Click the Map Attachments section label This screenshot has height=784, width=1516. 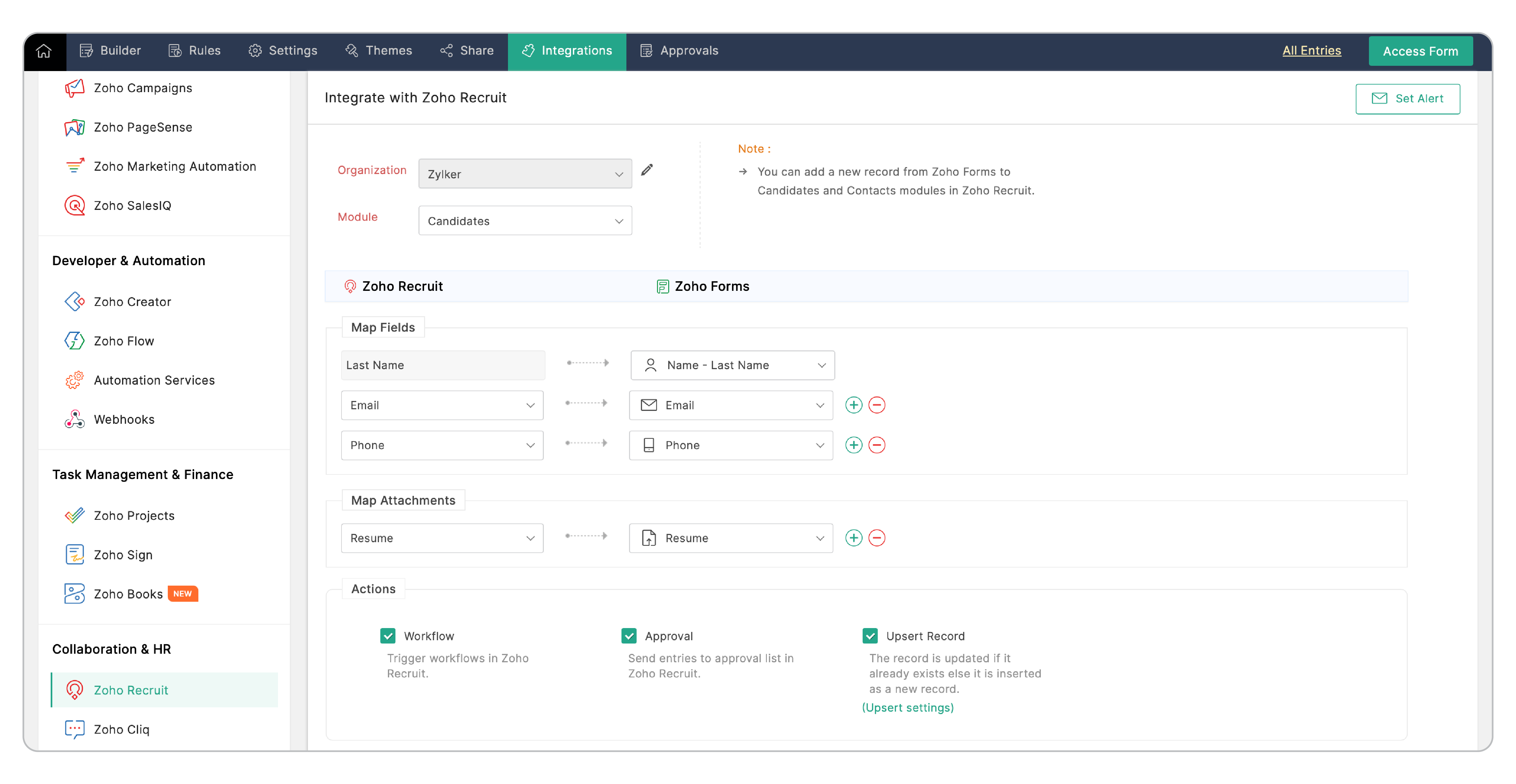403,500
